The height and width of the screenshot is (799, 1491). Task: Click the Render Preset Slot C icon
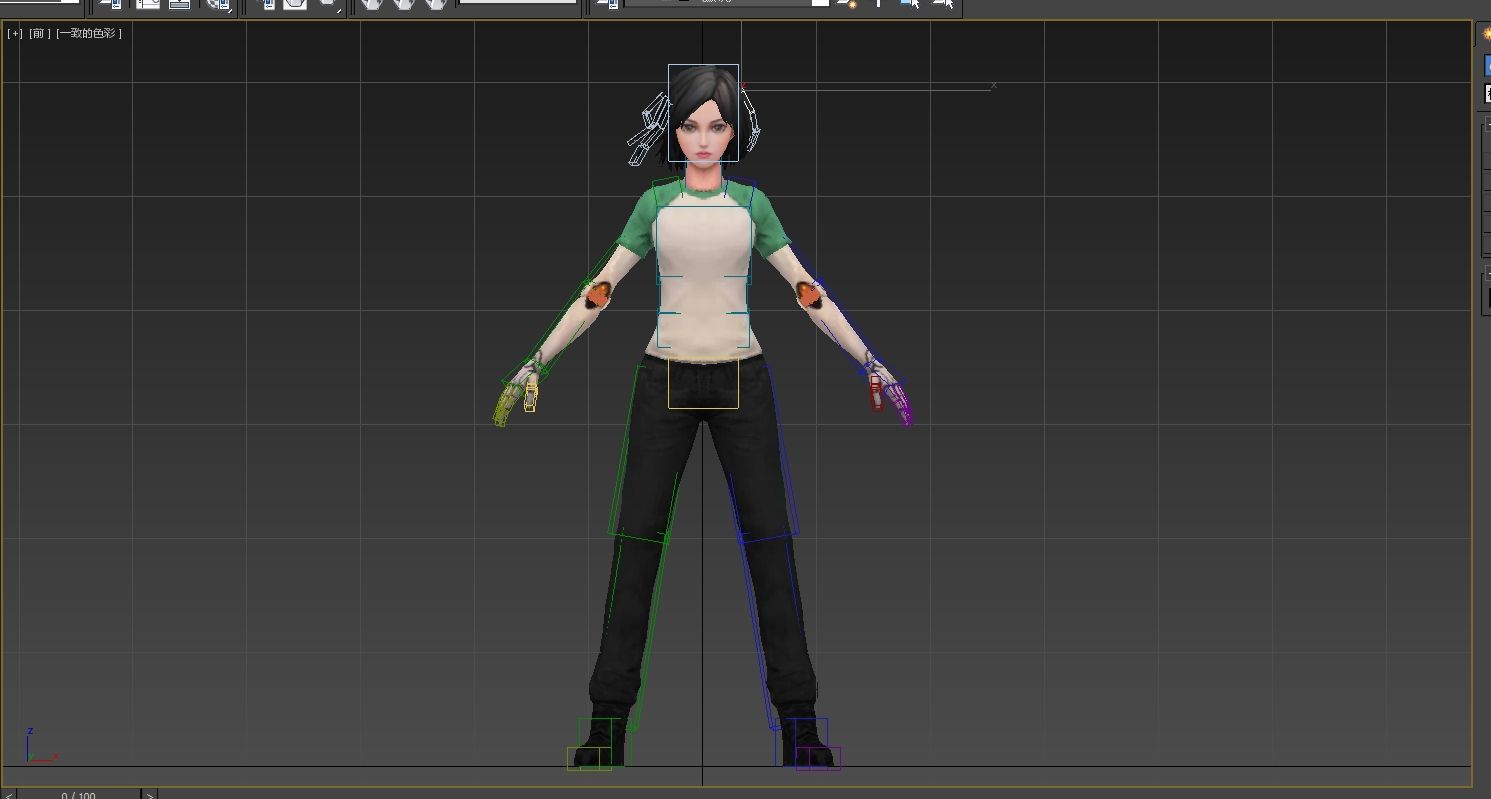click(x=435, y=4)
